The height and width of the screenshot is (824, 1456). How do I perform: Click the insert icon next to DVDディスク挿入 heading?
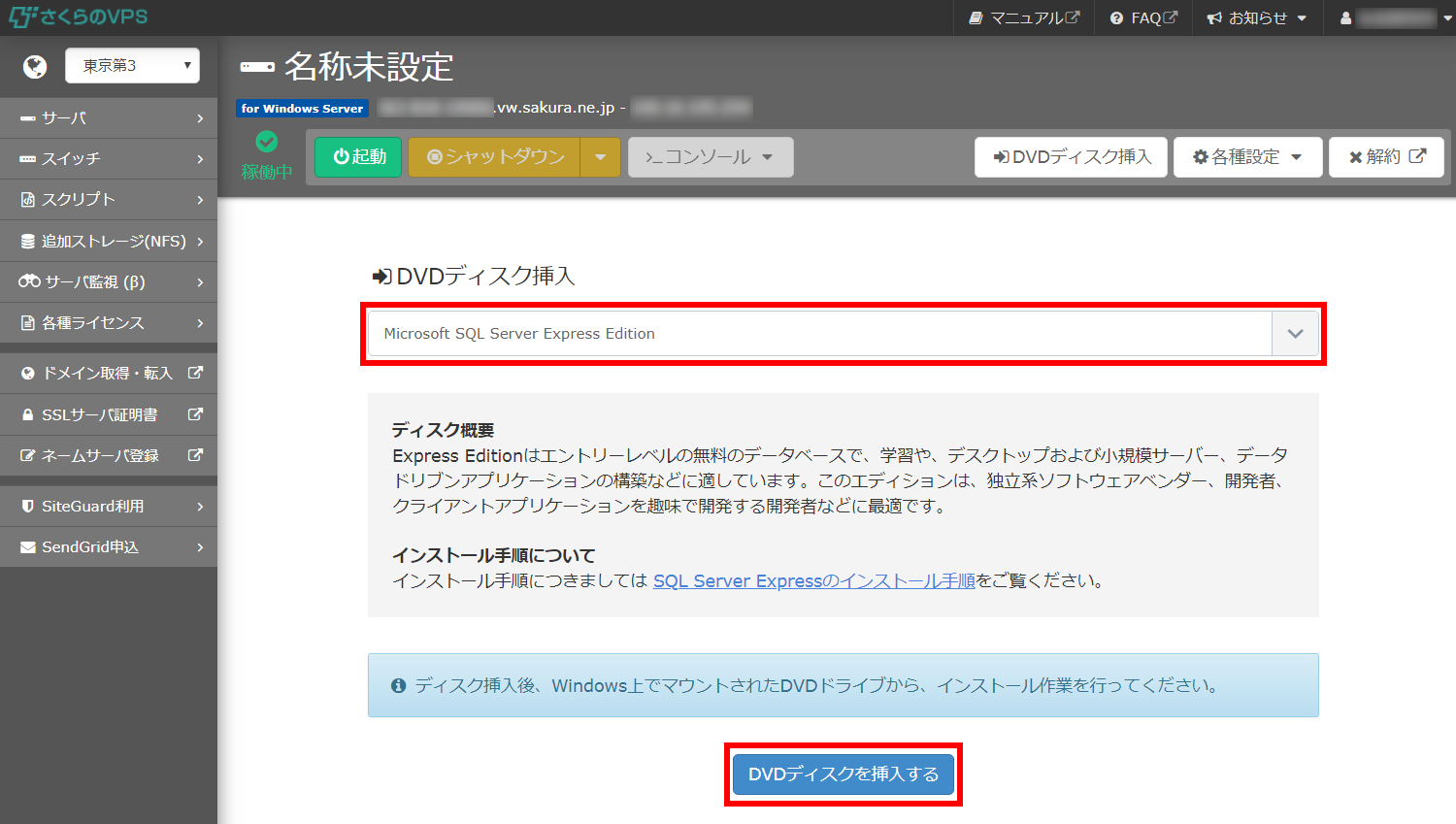[381, 277]
